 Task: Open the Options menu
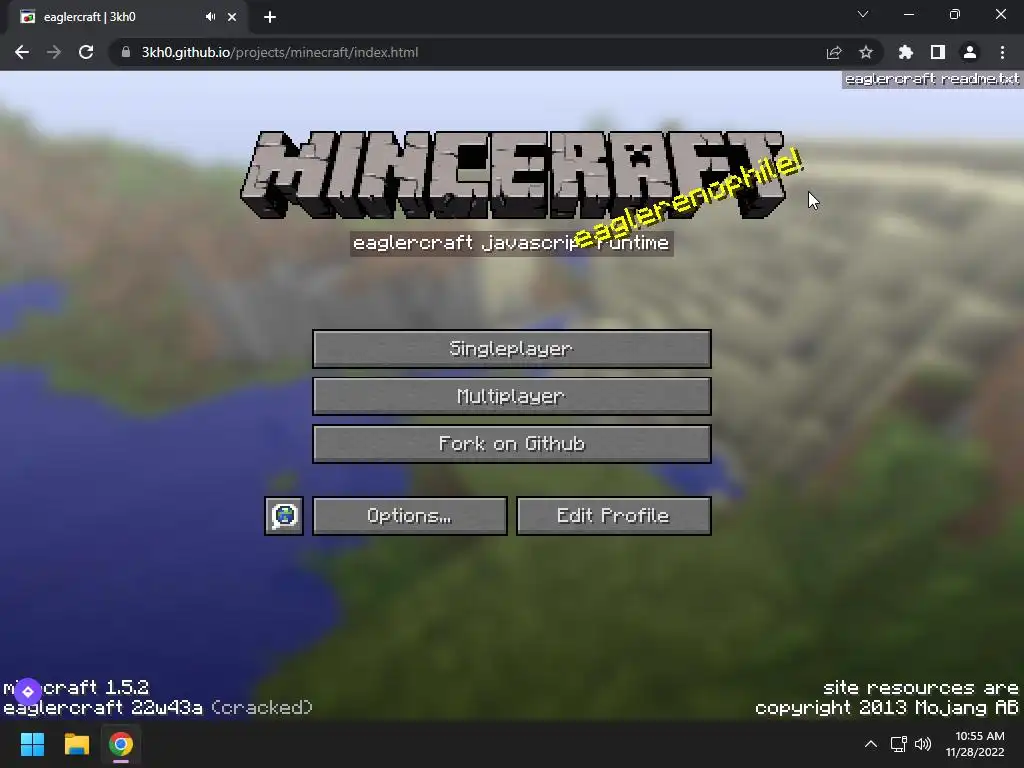(409, 516)
